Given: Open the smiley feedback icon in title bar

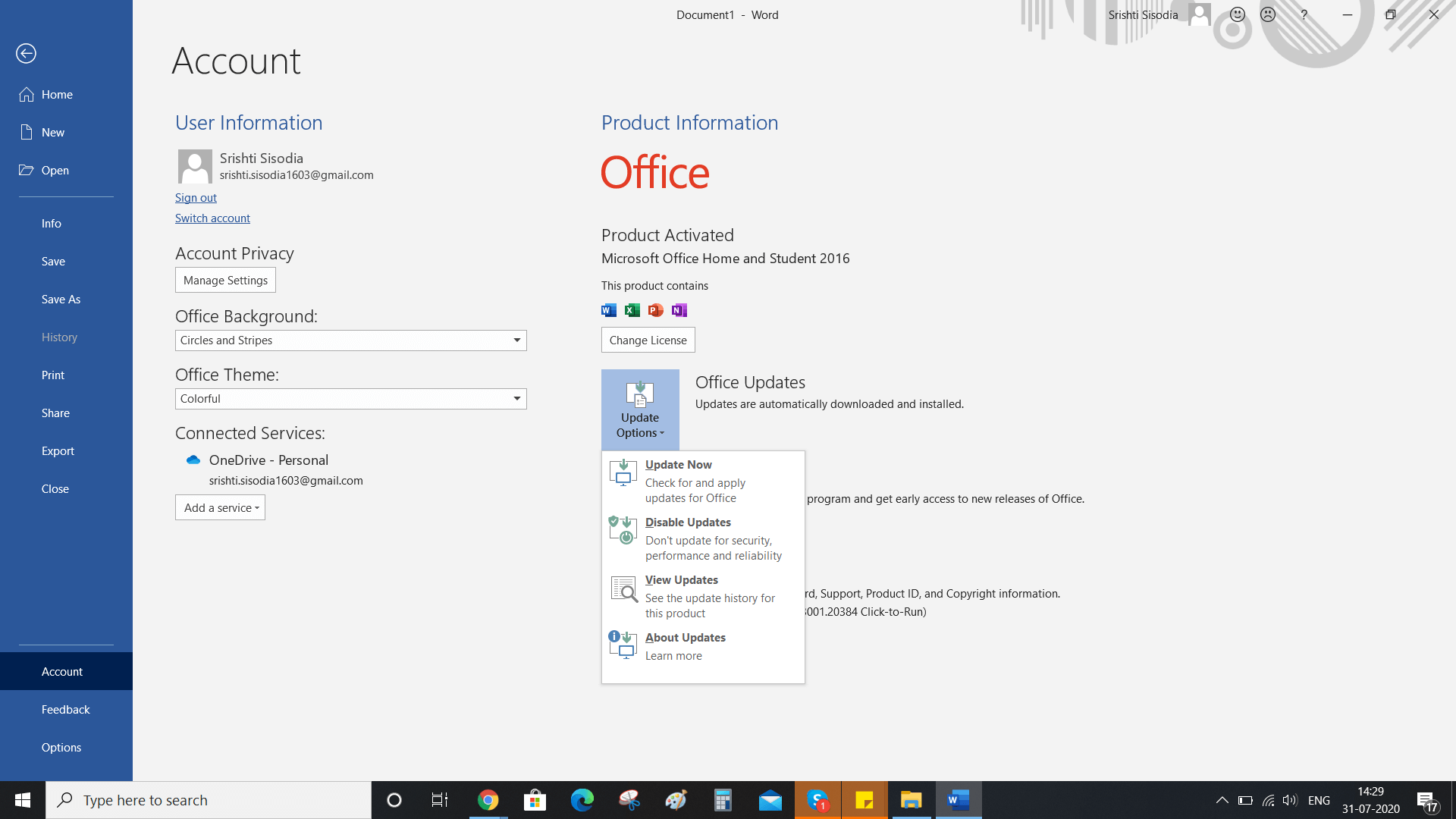Looking at the screenshot, I should coord(1236,14).
